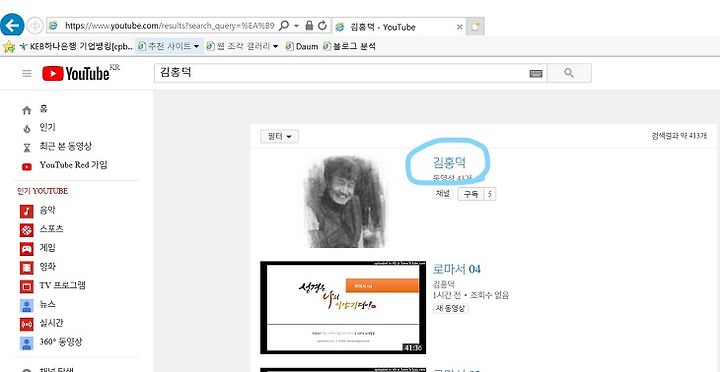Open the Daum bookmark
The width and height of the screenshot is (720, 372).
pyautogui.click(x=302, y=46)
